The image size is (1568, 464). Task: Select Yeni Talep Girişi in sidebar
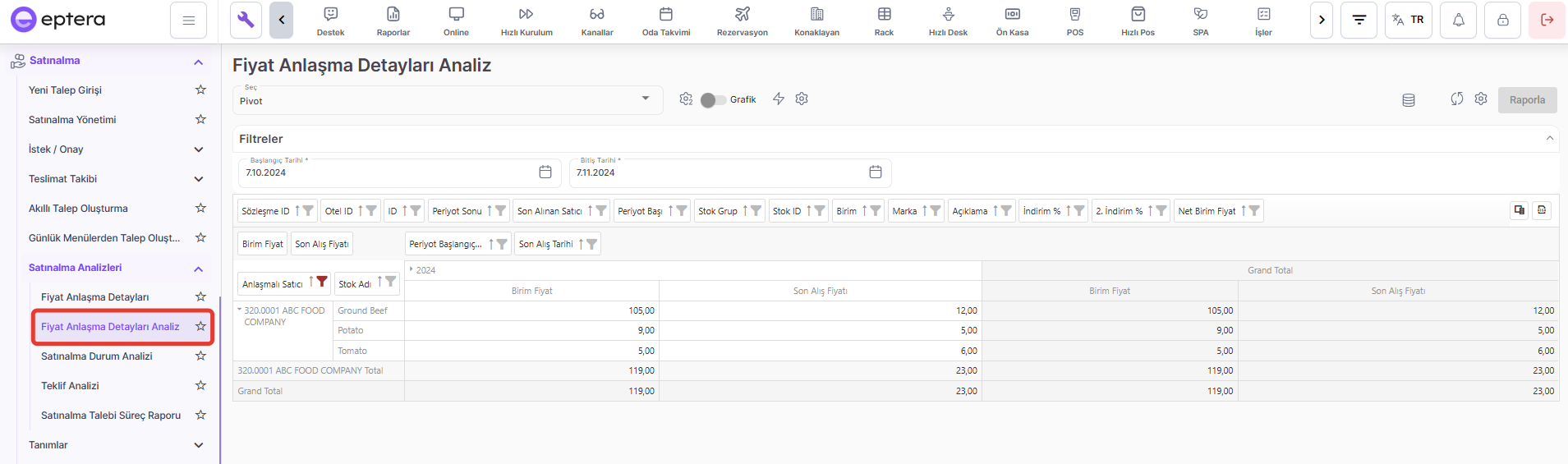click(x=65, y=90)
